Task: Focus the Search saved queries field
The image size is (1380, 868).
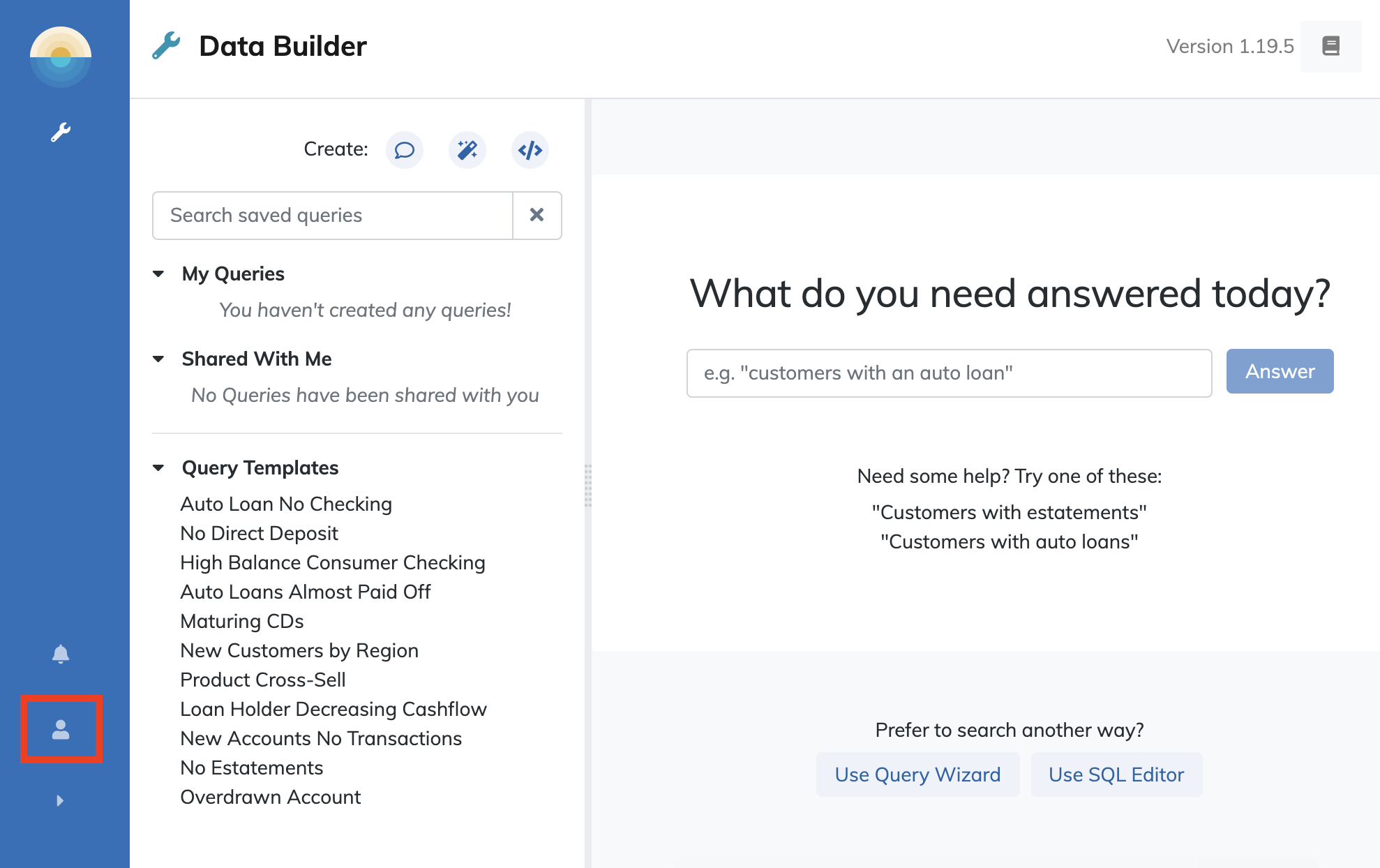Action: pos(333,215)
